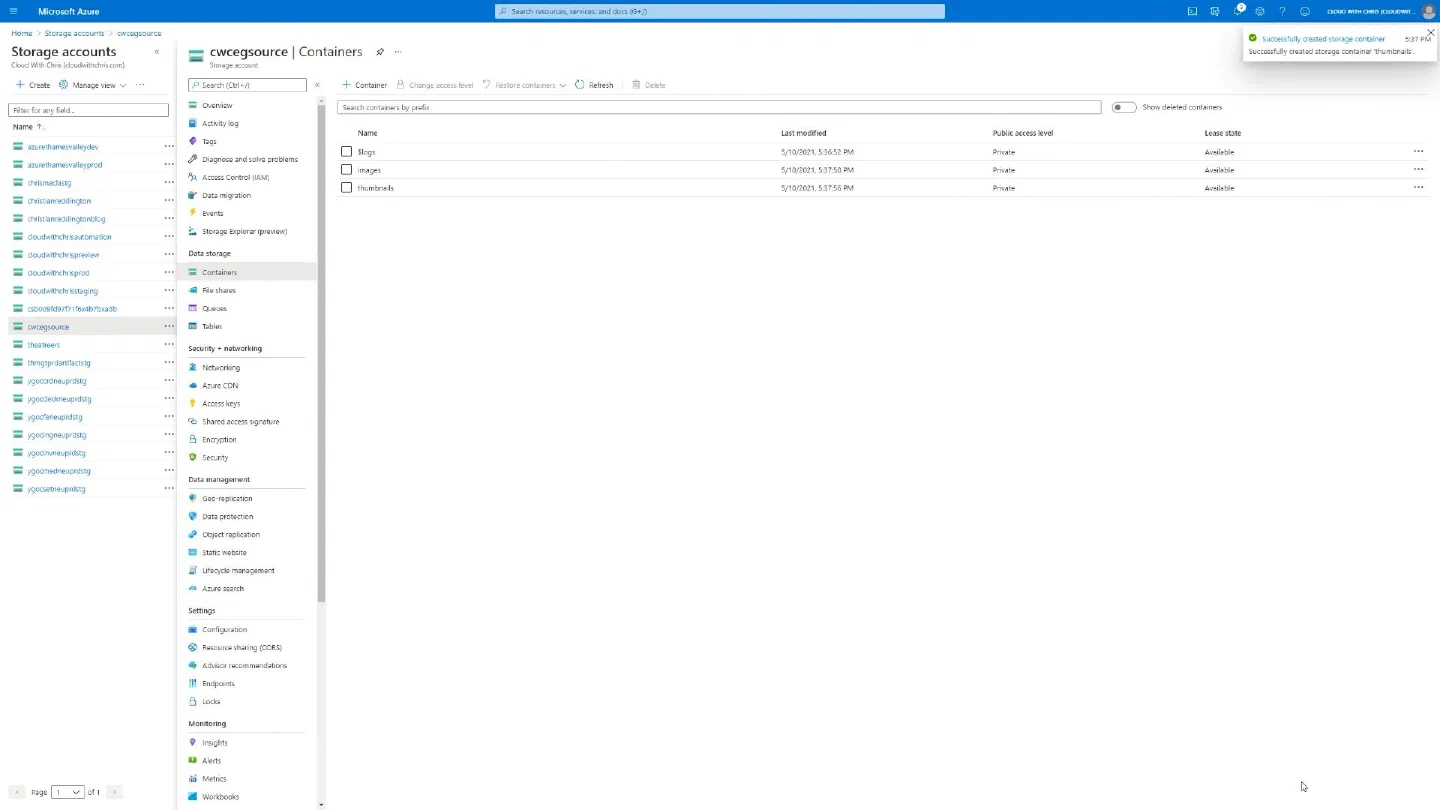
Task: Select the thumbnails container checkbox
Action: [x=347, y=187]
